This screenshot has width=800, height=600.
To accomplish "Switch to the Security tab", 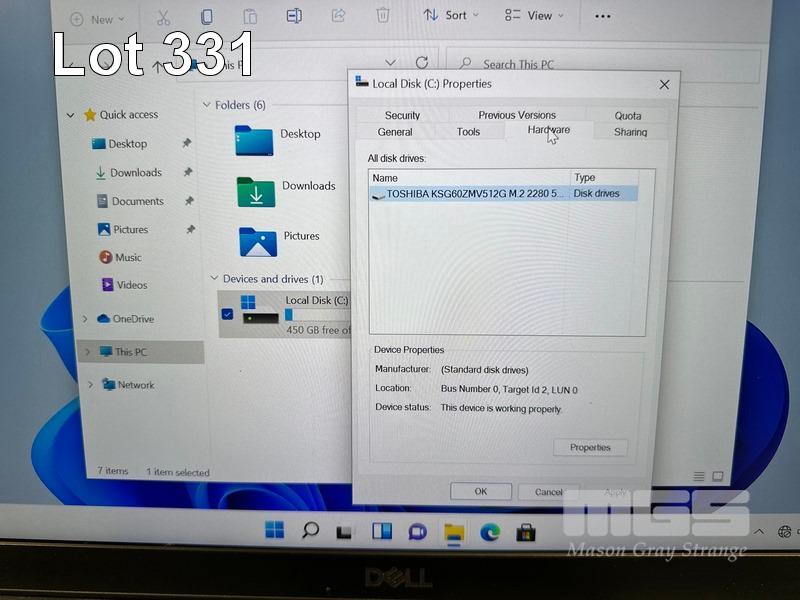I will 402,115.
